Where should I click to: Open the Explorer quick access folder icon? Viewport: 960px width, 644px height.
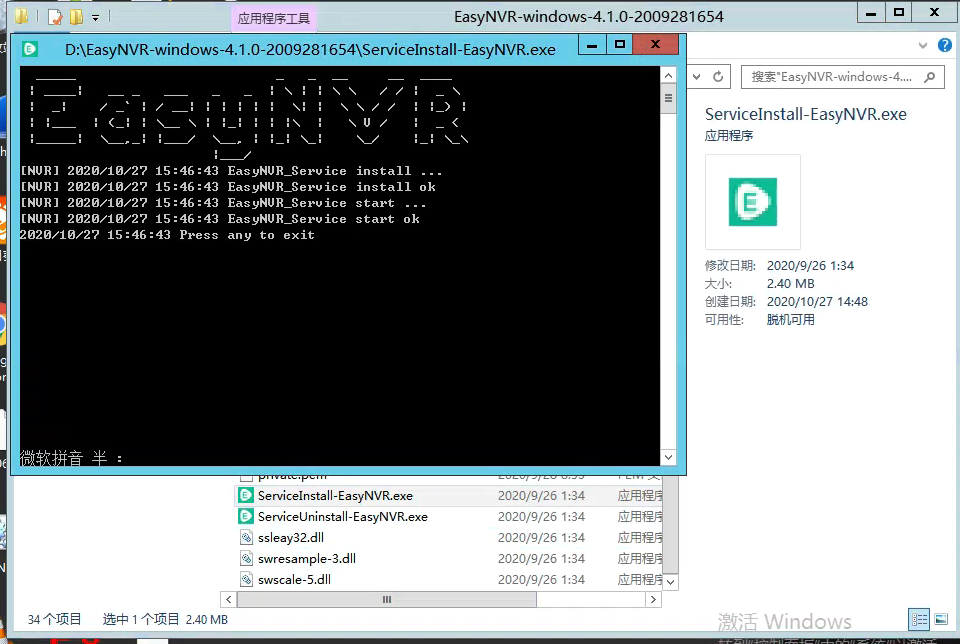pyautogui.click(x=21, y=17)
